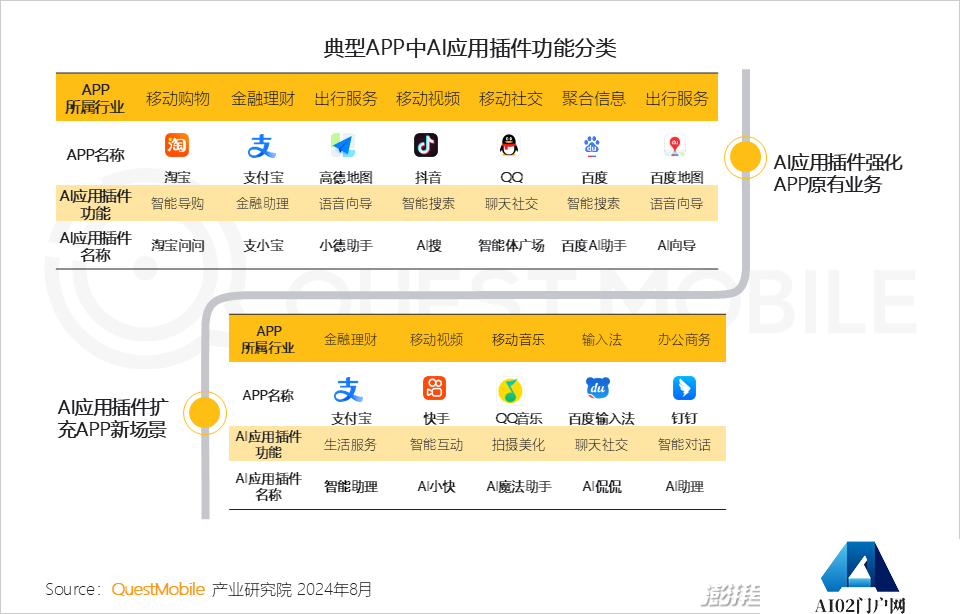Click the 抖音 label
The width and height of the screenshot is (960, 614).
tap(428, 178)
